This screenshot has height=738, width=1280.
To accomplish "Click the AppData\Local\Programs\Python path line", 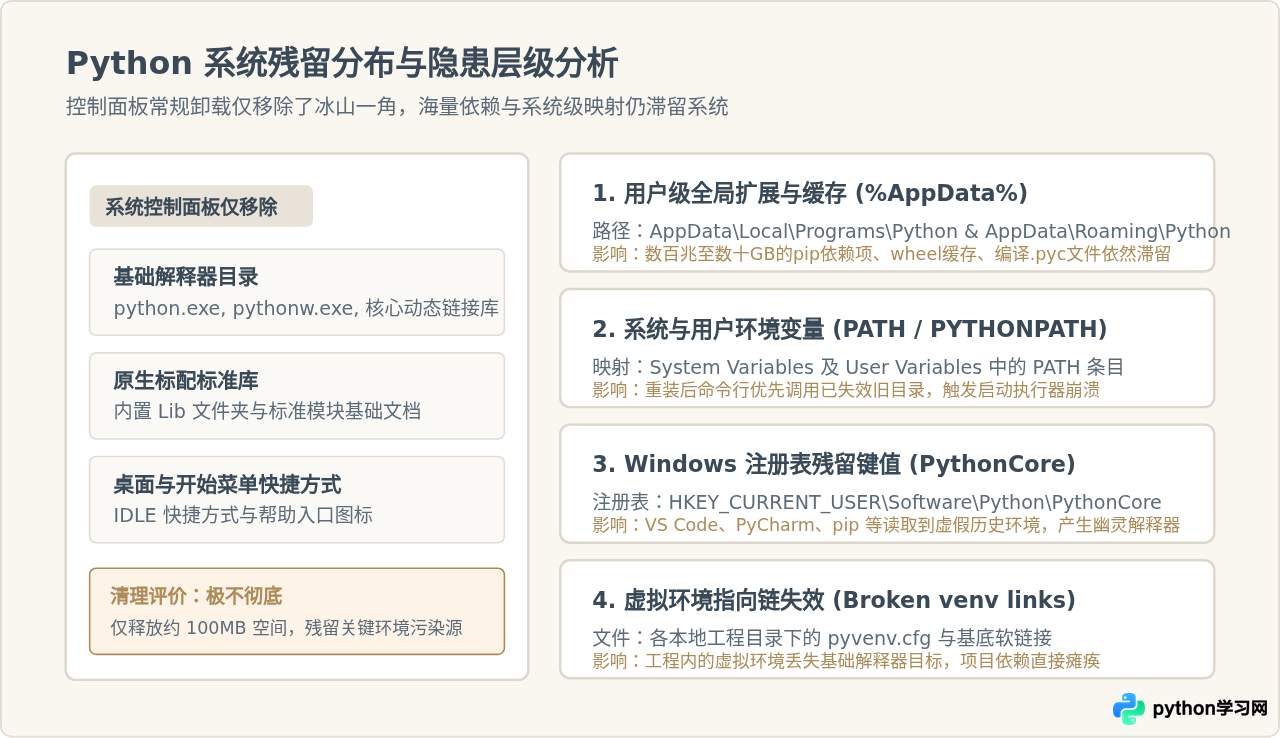I will [x=911, y=231].
